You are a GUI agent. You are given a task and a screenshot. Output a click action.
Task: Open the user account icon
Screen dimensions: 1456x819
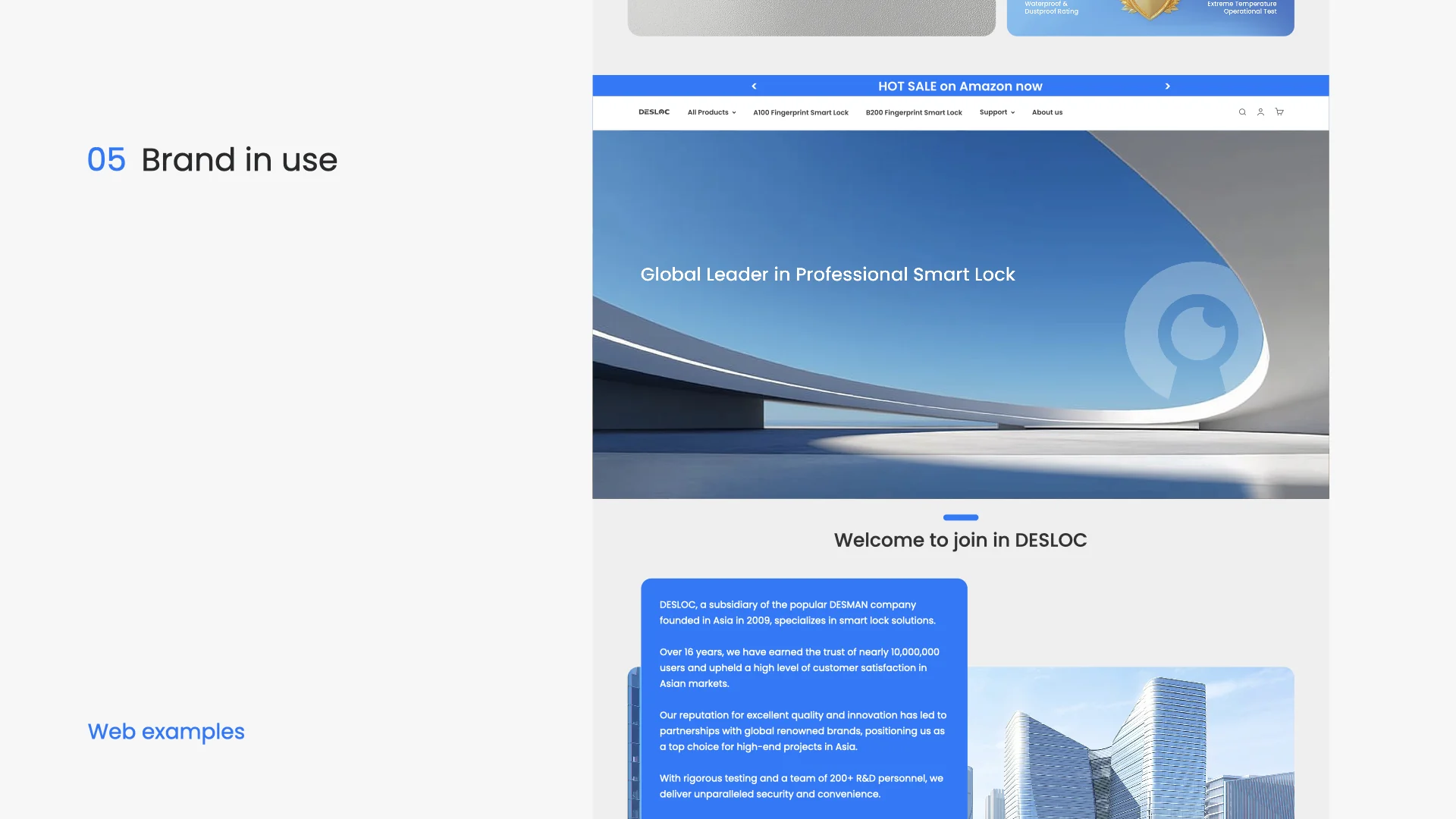click(1260, 112)
